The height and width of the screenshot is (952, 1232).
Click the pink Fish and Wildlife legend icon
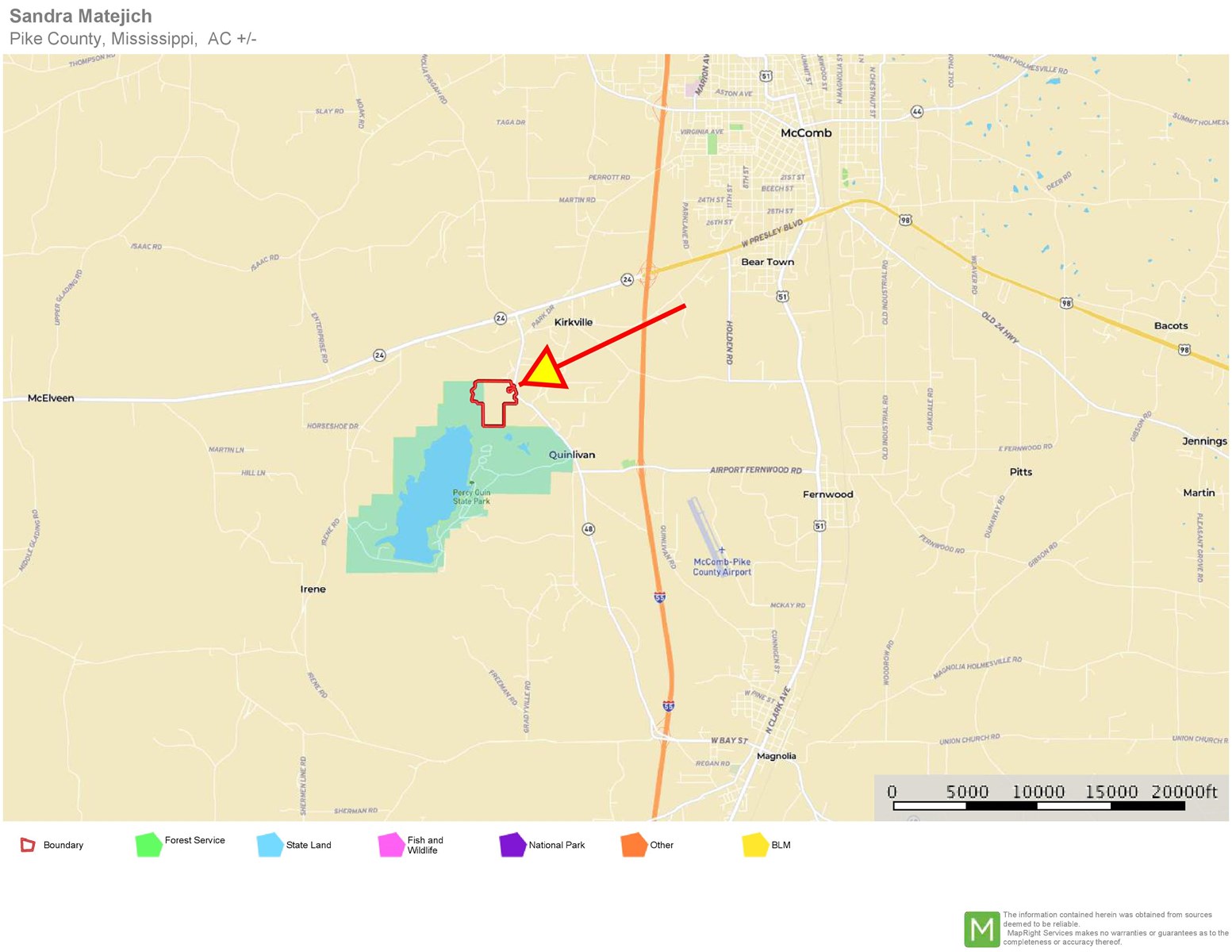click(x=391, y=845)
